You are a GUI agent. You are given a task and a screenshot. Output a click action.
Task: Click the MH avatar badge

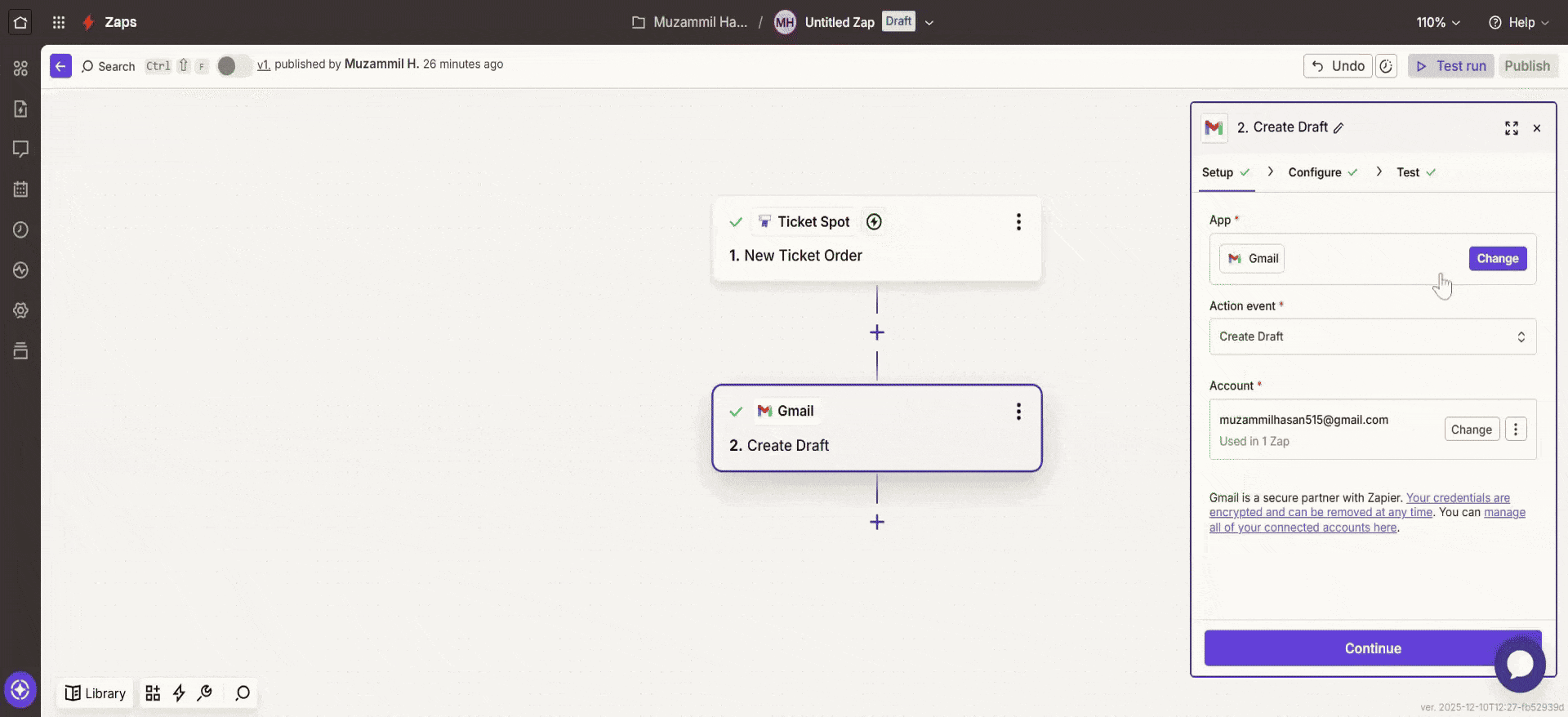(785, 22)
